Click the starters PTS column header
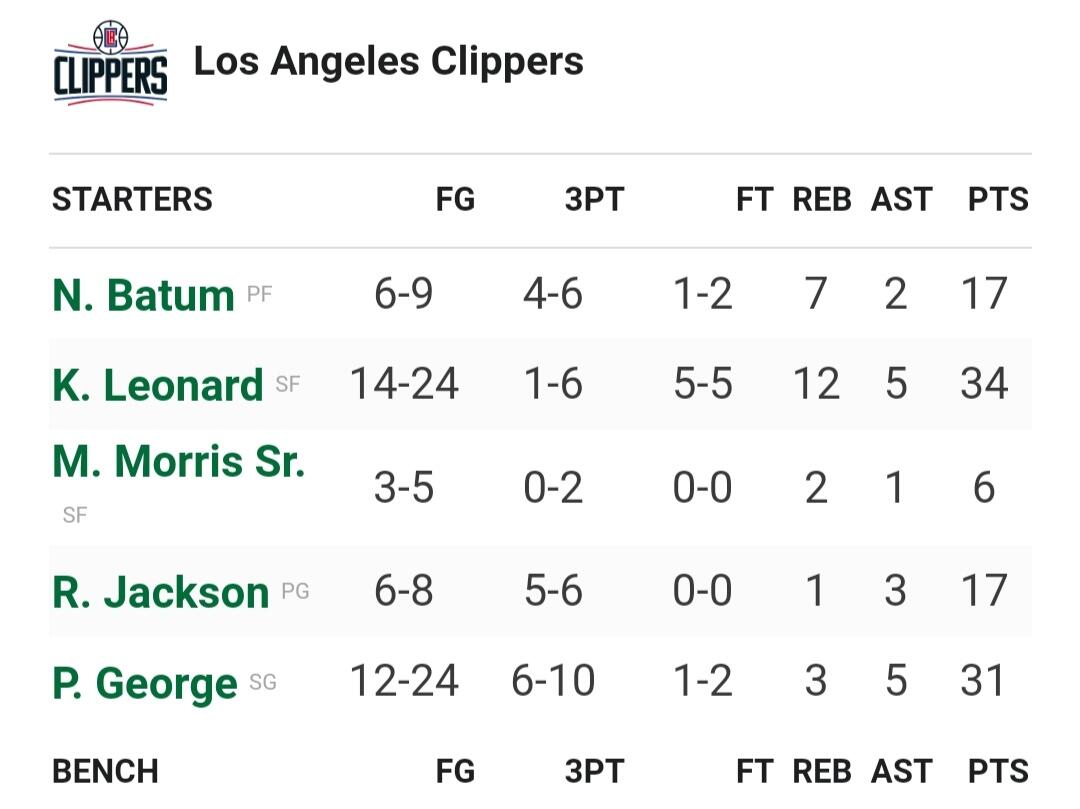This screenshot has height=809, width=1080. [998, 200]
